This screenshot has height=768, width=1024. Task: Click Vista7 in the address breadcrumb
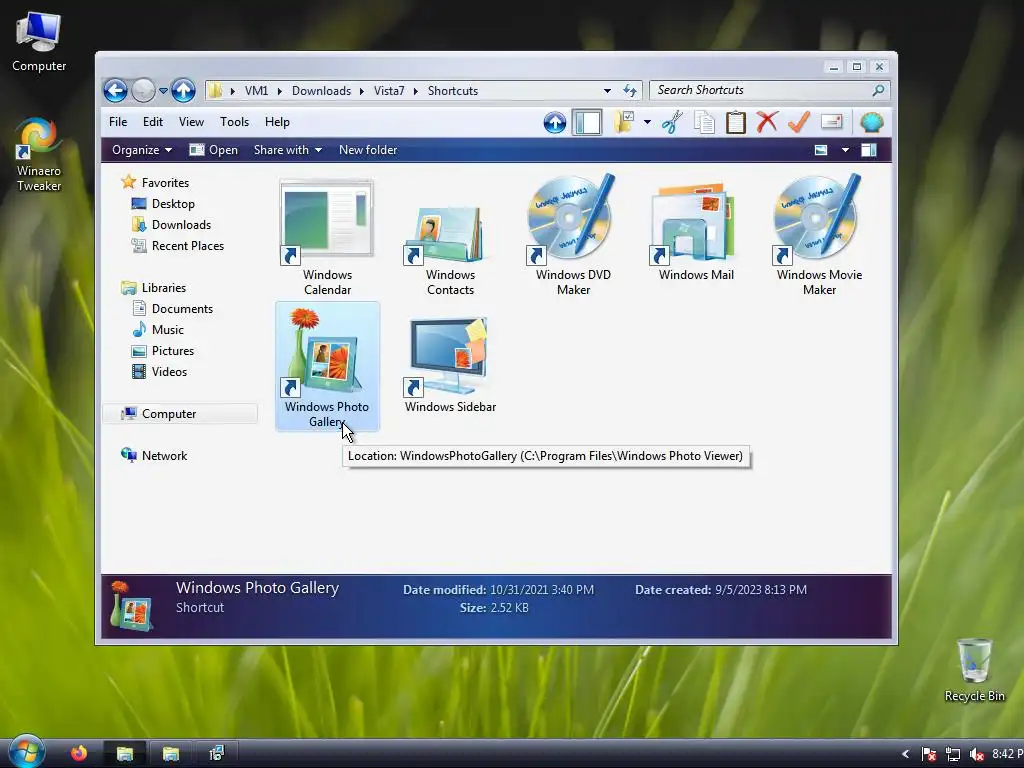pos(389,91)
